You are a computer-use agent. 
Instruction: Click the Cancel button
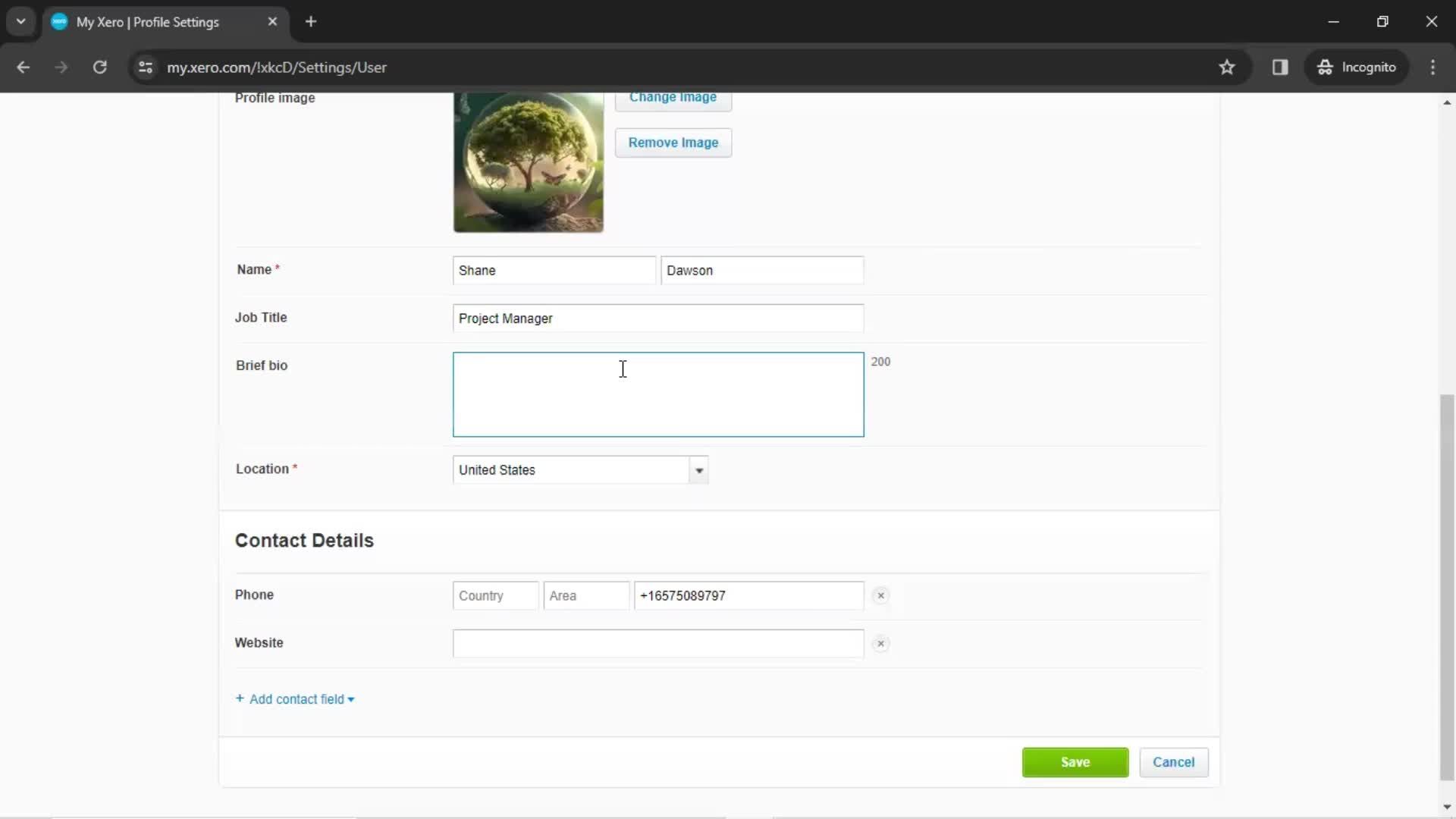tap(1173, 762)
